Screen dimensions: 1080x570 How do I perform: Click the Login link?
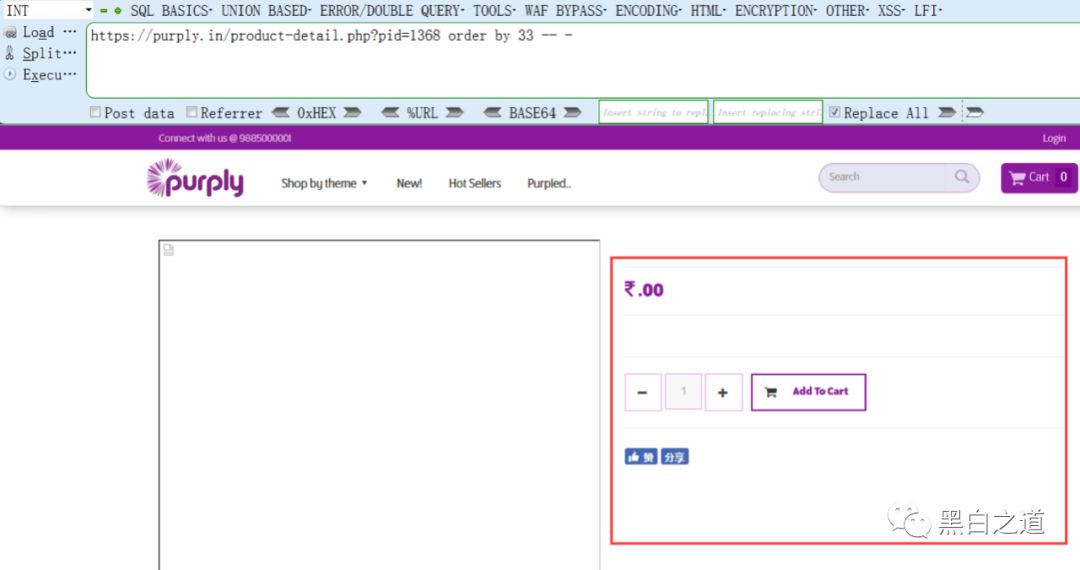(x=1054, y=138)
